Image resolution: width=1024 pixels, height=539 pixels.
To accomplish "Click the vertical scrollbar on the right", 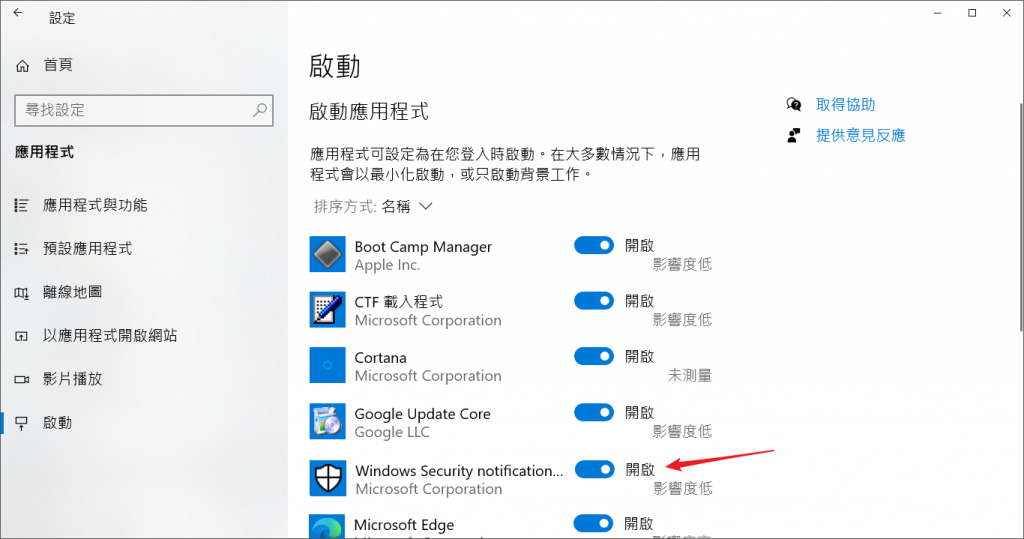I will [x=1020, y=218].
